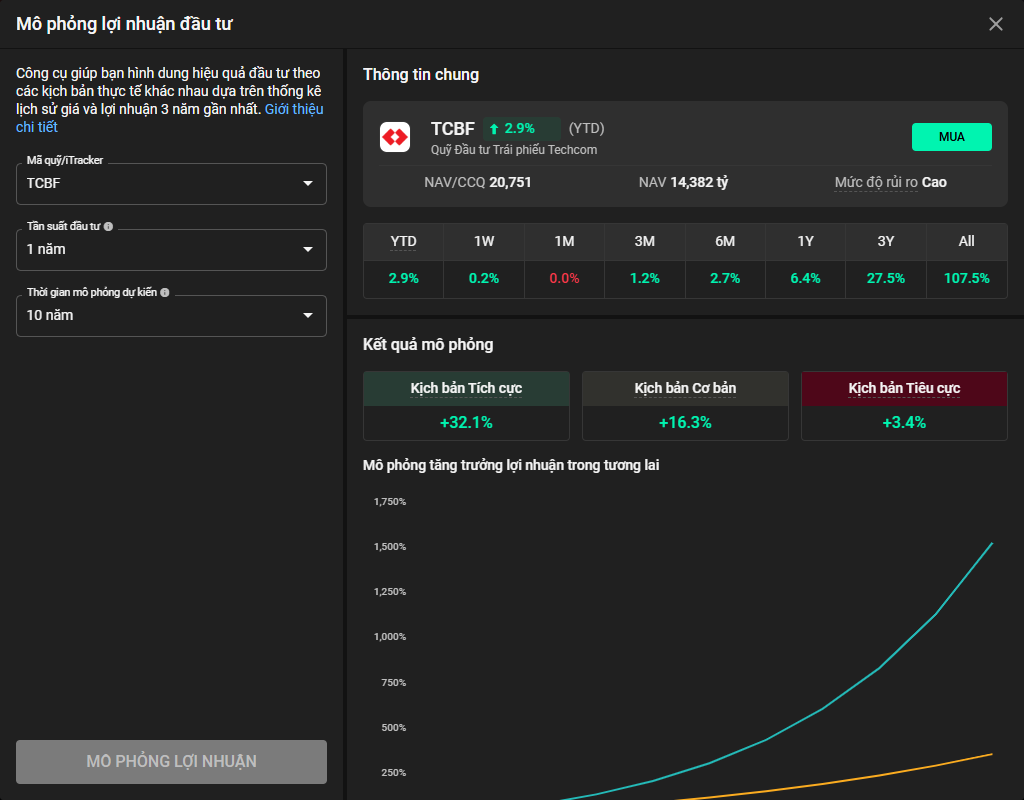The width and height of the screenshot is (1024, 800).
Task: Click the 1,500% chart axis label
Action: 390,547
